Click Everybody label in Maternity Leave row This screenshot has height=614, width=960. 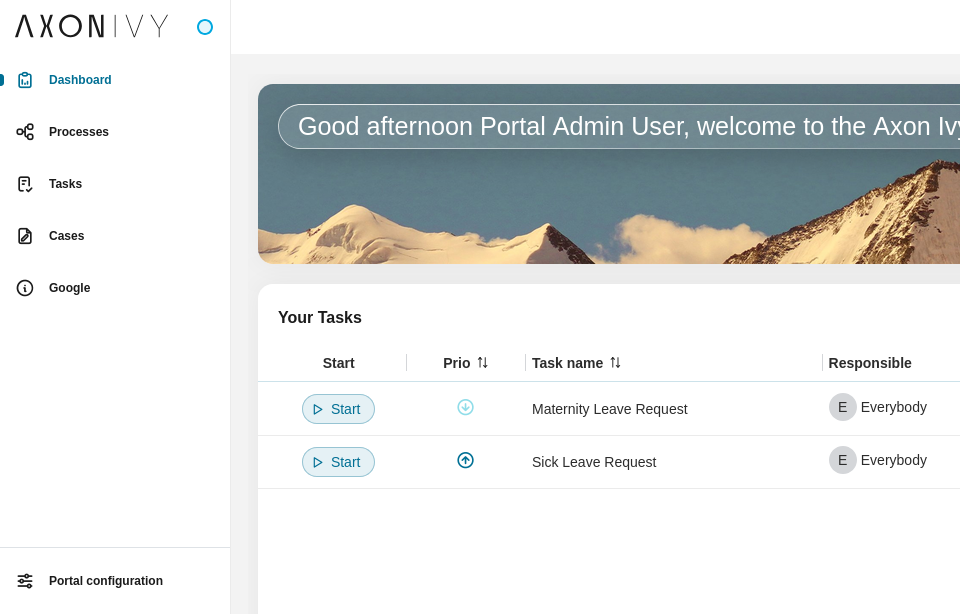point(894,407)
